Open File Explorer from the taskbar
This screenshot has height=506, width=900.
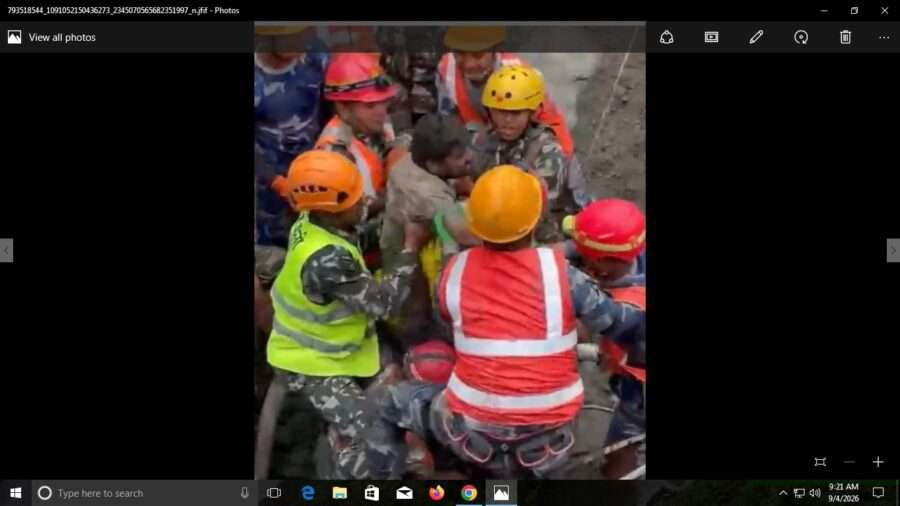340,493
